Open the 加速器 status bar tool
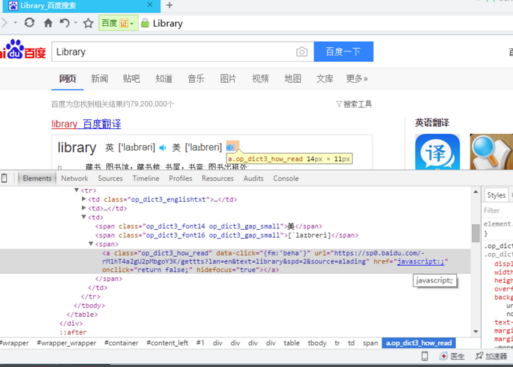The height and width of the screenshot is (367, 513). [x=491, y=356]
